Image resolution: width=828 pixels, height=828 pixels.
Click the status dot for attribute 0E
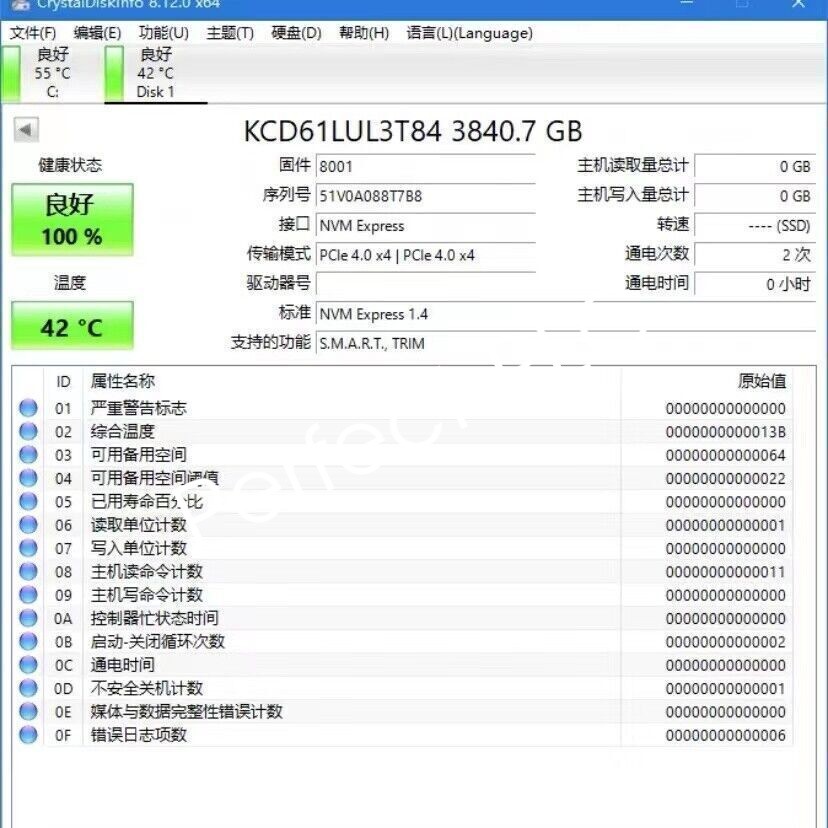29,711
